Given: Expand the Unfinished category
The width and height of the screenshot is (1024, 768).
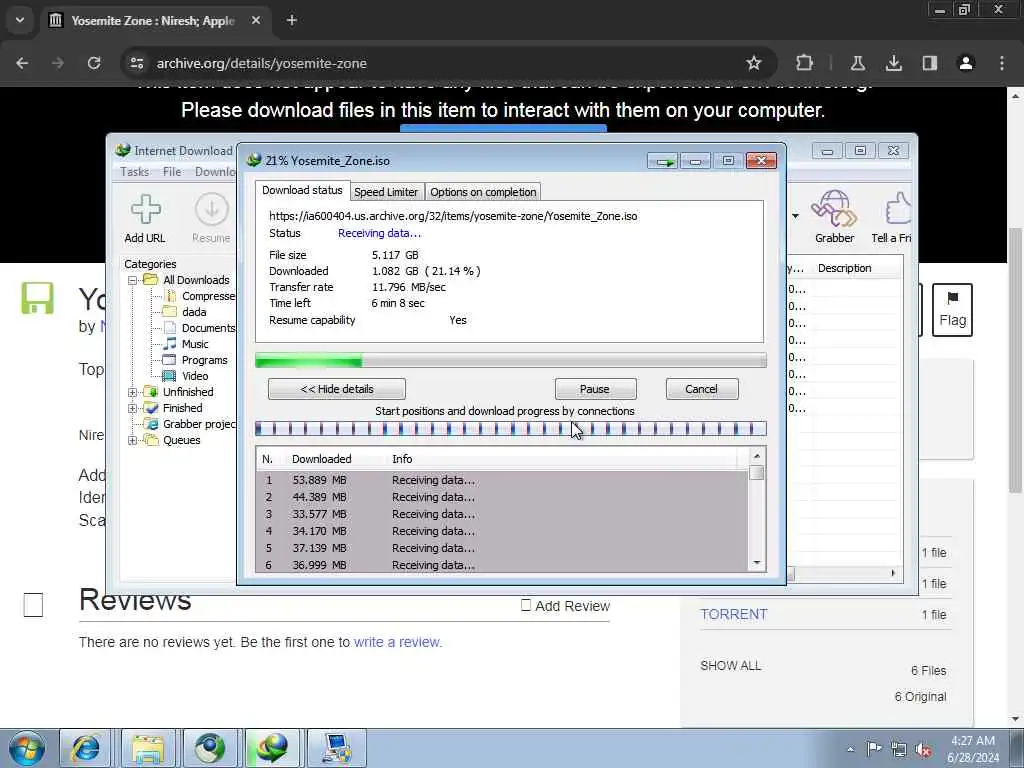Looking at the screenshot, I should coord(133,392).
